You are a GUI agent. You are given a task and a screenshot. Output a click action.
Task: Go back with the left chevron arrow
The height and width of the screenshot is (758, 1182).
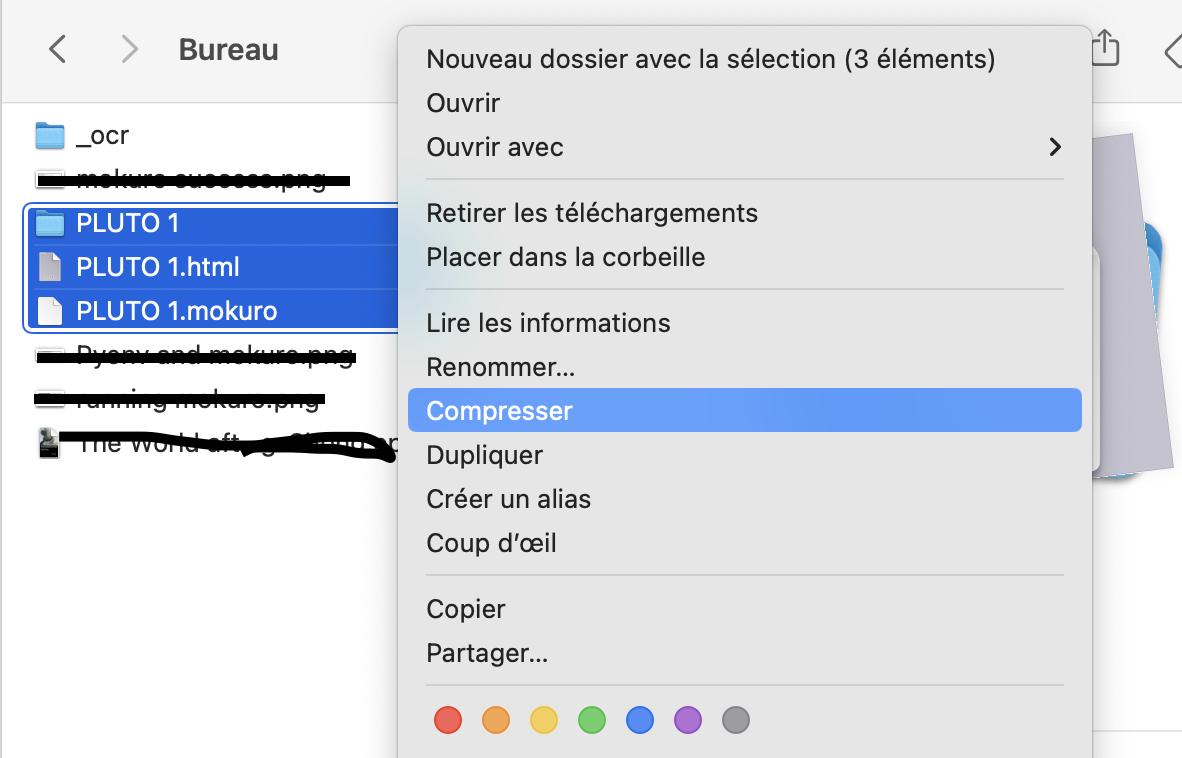pyautogui.click(x=57, y=50)
